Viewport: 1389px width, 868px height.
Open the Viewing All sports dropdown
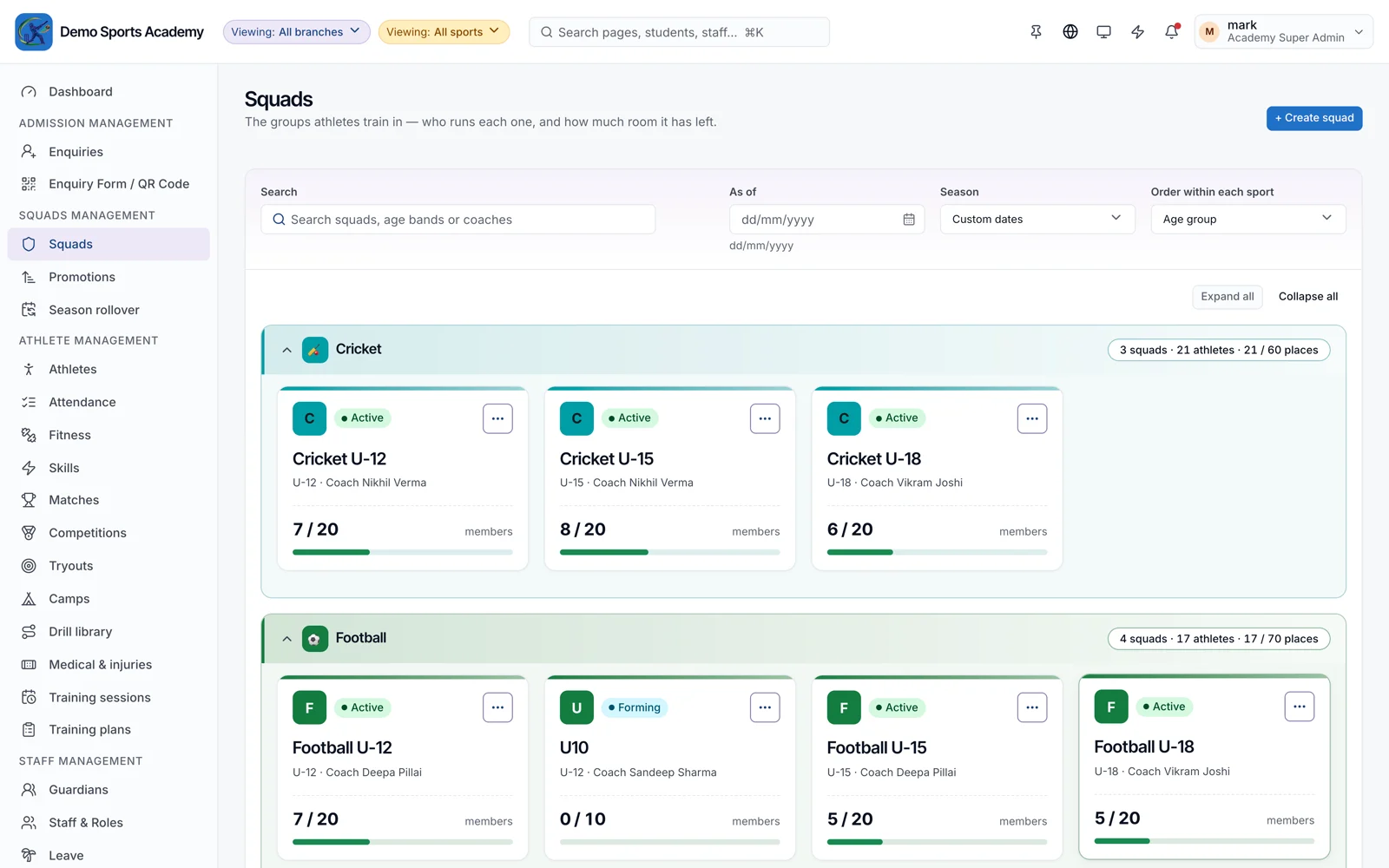click(444, 32)
